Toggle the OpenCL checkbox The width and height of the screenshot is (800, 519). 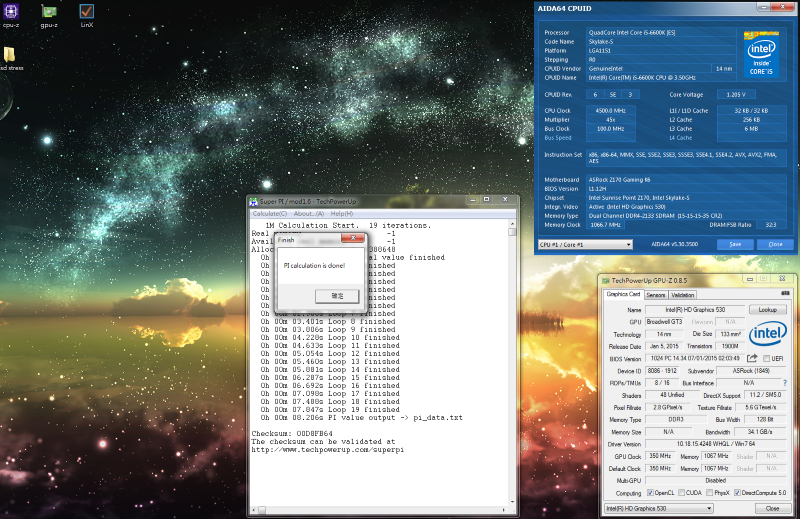tap(651, 493)
